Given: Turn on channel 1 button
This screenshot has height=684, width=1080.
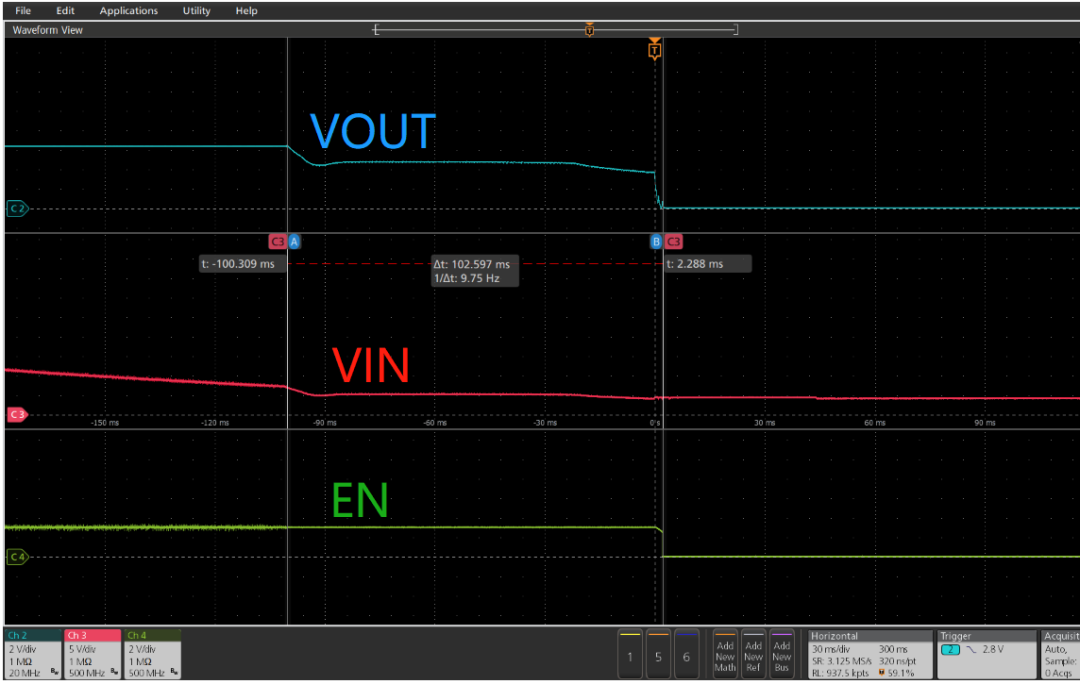Looking at the screenshot, I should [x=630, y=655].
